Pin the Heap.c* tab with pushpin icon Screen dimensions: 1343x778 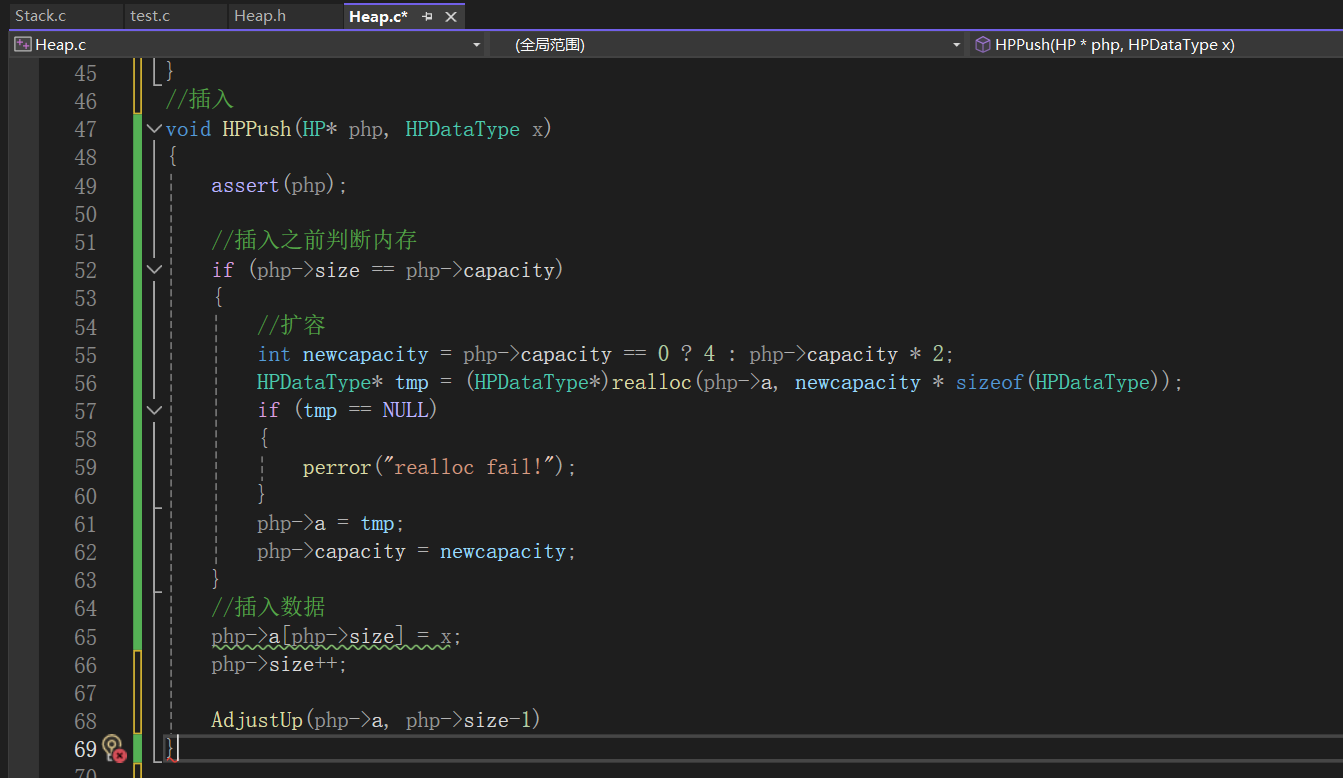tap(427, 17)
